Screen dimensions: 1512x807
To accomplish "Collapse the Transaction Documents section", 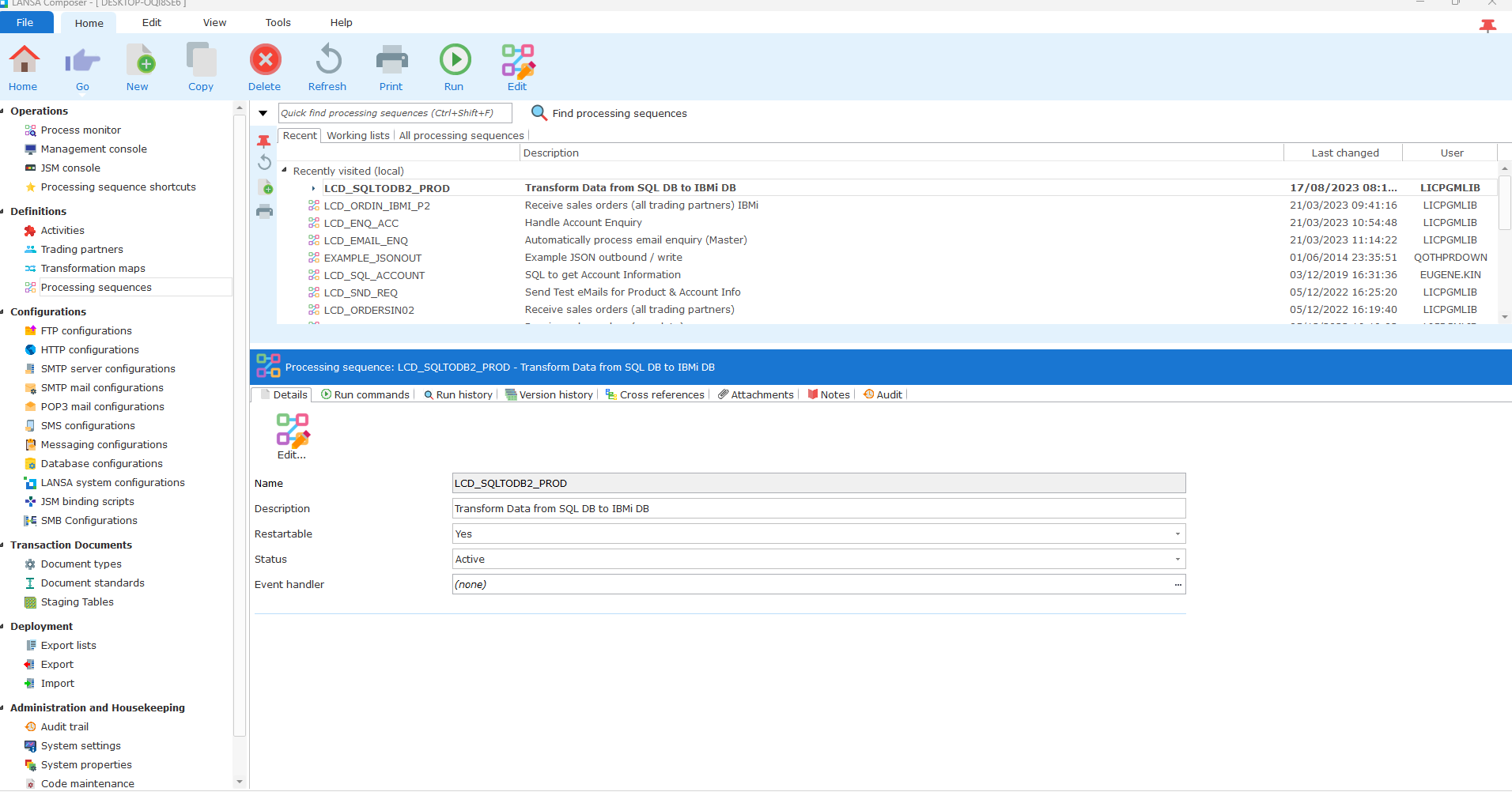I will [3, 545].
